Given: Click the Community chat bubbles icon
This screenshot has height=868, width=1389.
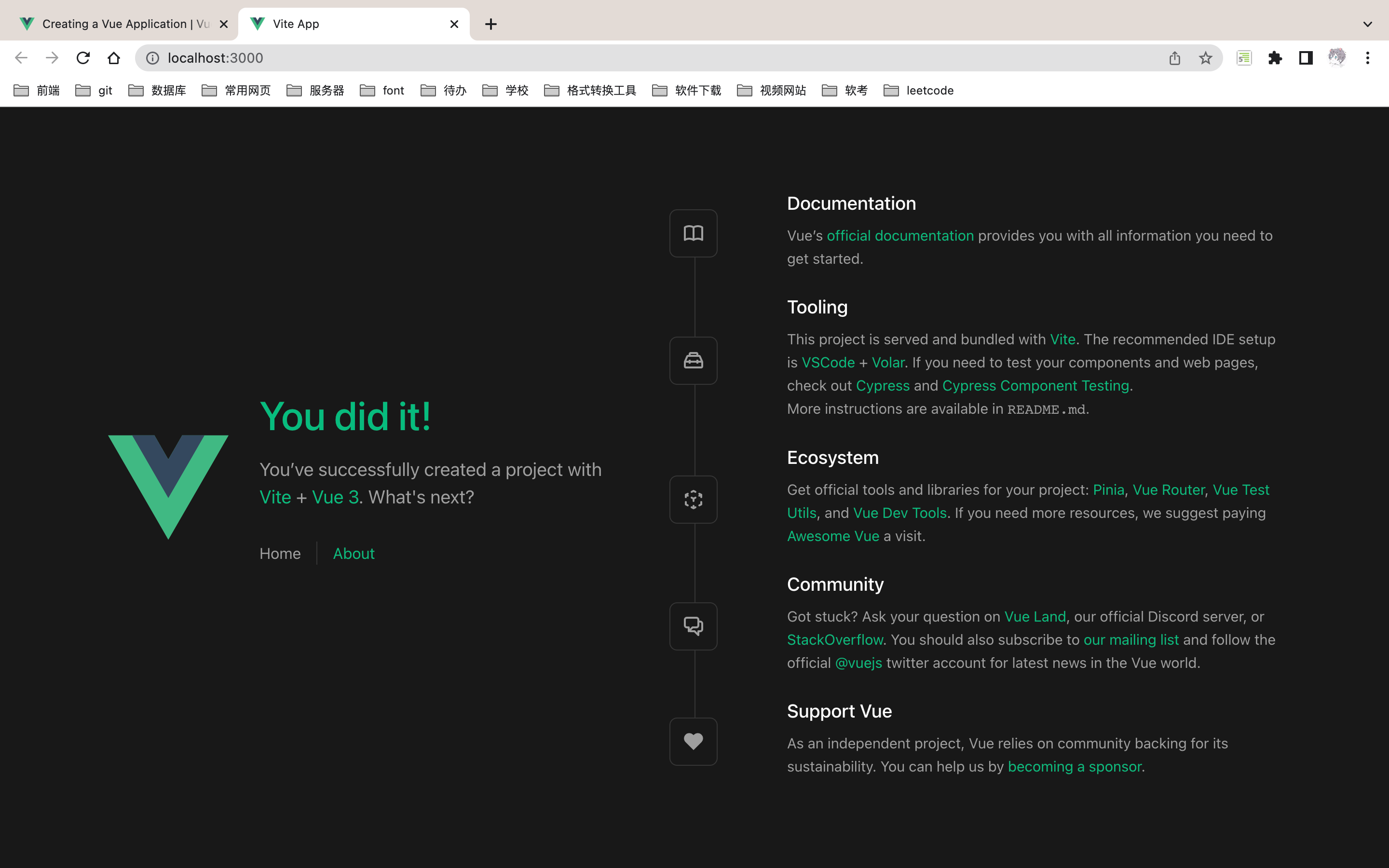Looking at the screenshot, I should pyautogui.click(x=694, y=626).
